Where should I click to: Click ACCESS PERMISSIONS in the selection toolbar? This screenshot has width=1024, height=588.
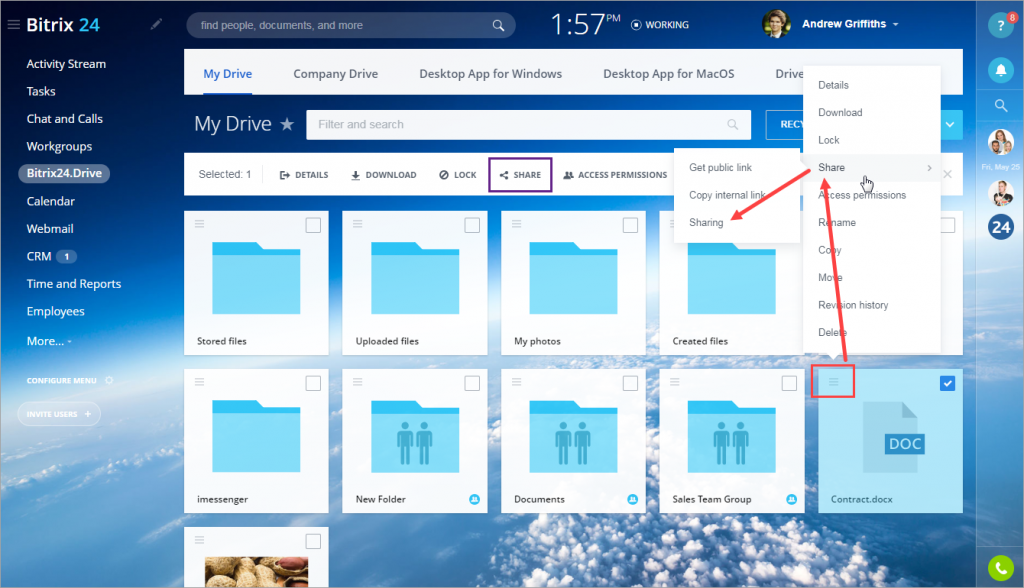click(615, 174)
